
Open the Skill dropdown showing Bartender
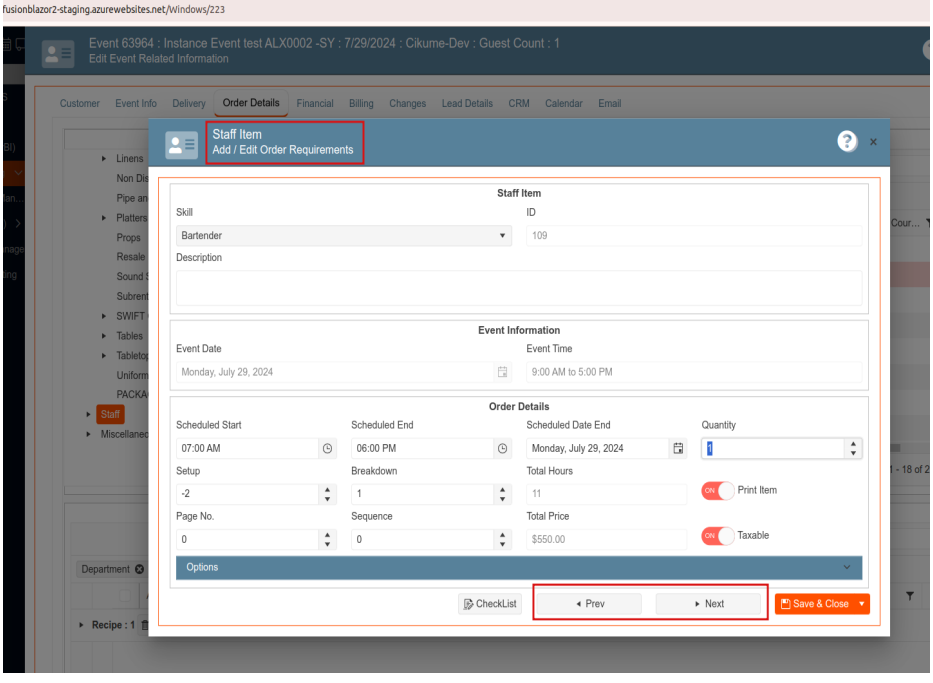click(343, 236)
